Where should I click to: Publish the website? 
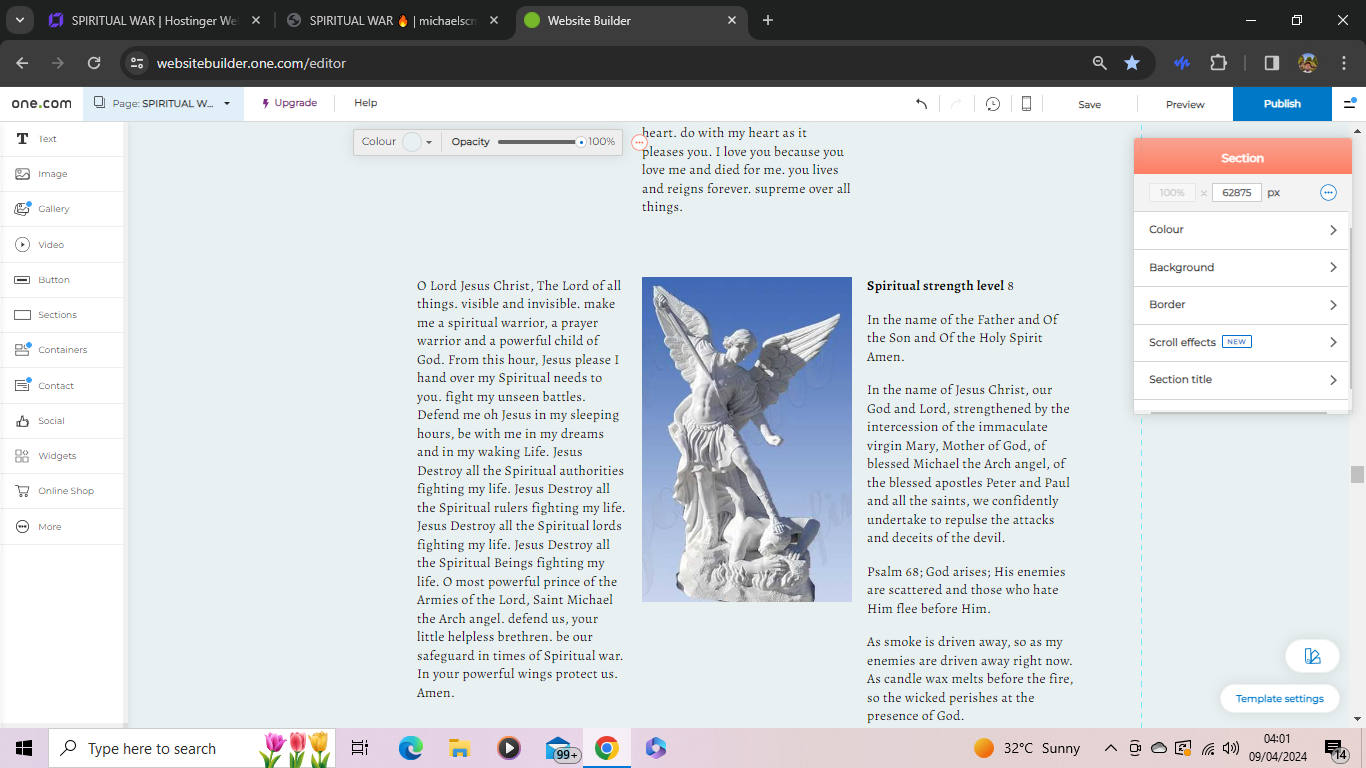(1282, 104)
